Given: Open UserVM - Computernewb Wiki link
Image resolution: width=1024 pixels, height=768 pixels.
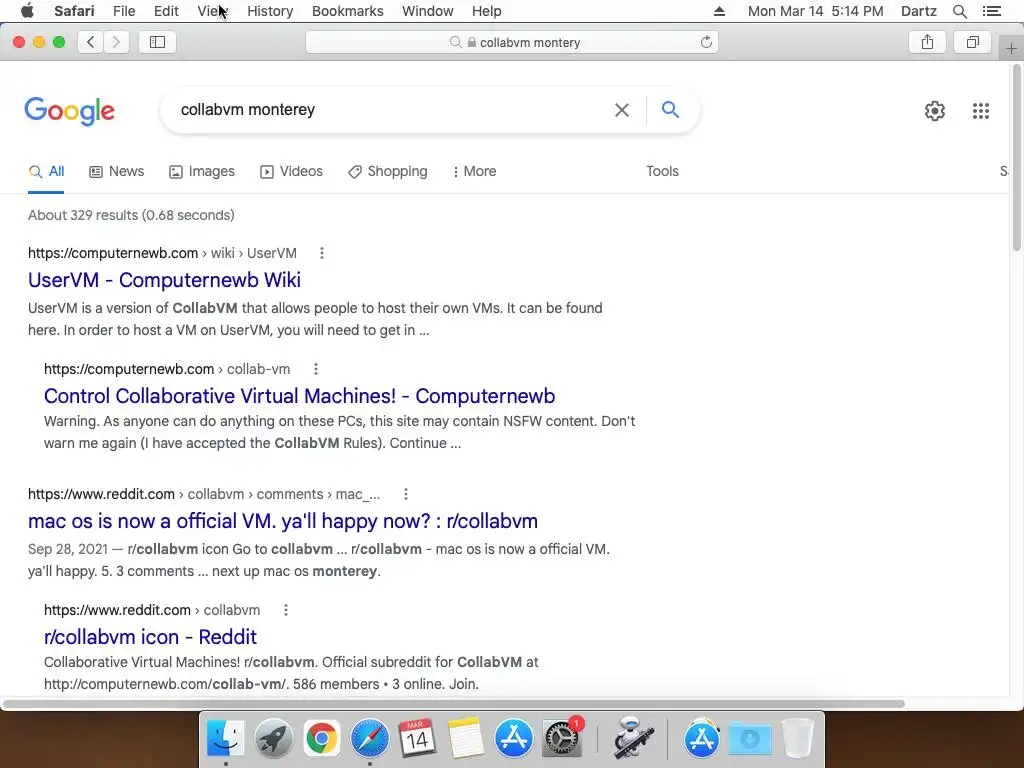Looking at the screenshot, I should [x=165, y=280].
